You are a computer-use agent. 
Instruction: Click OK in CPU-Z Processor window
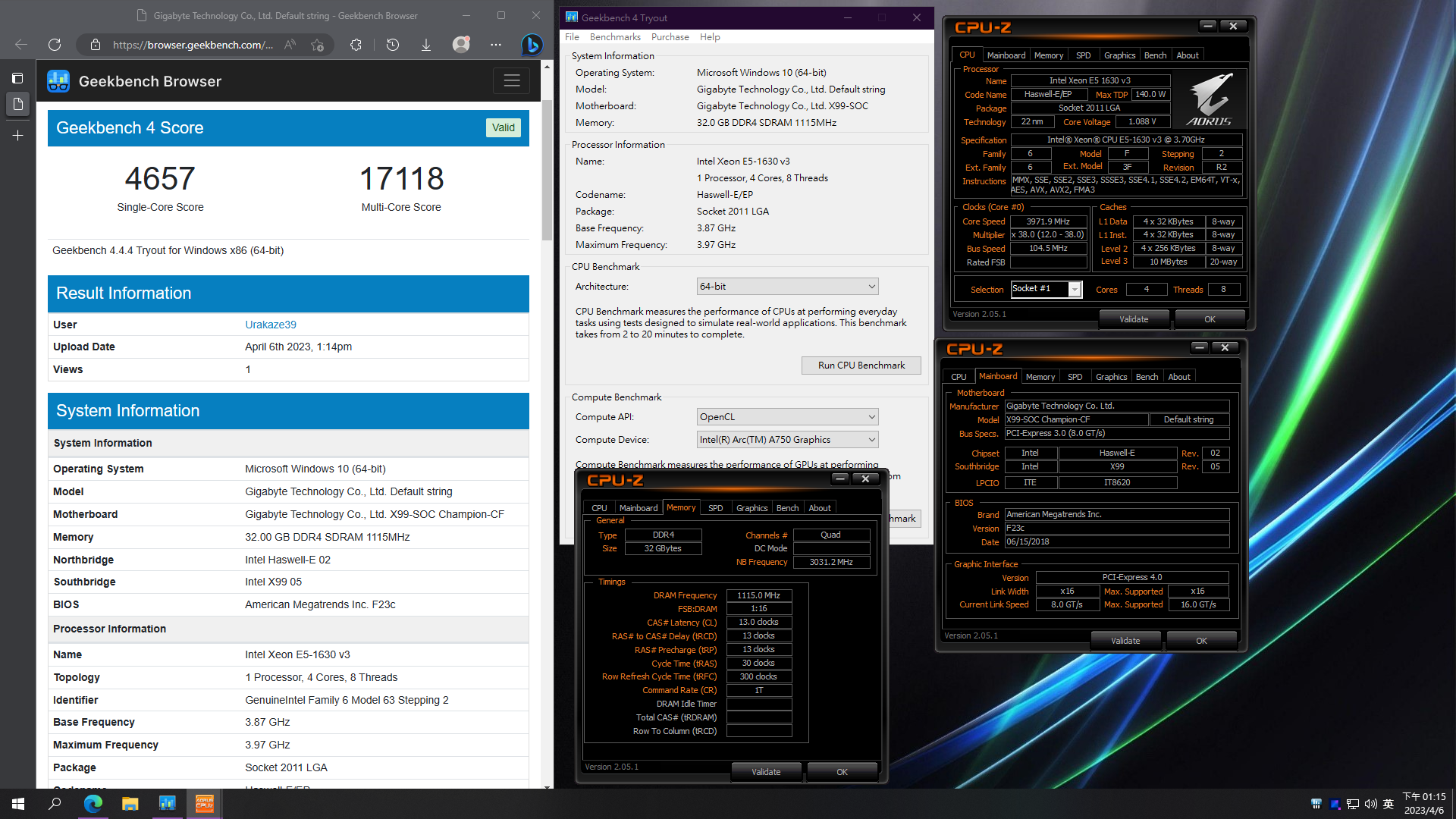coord(1210,319)
